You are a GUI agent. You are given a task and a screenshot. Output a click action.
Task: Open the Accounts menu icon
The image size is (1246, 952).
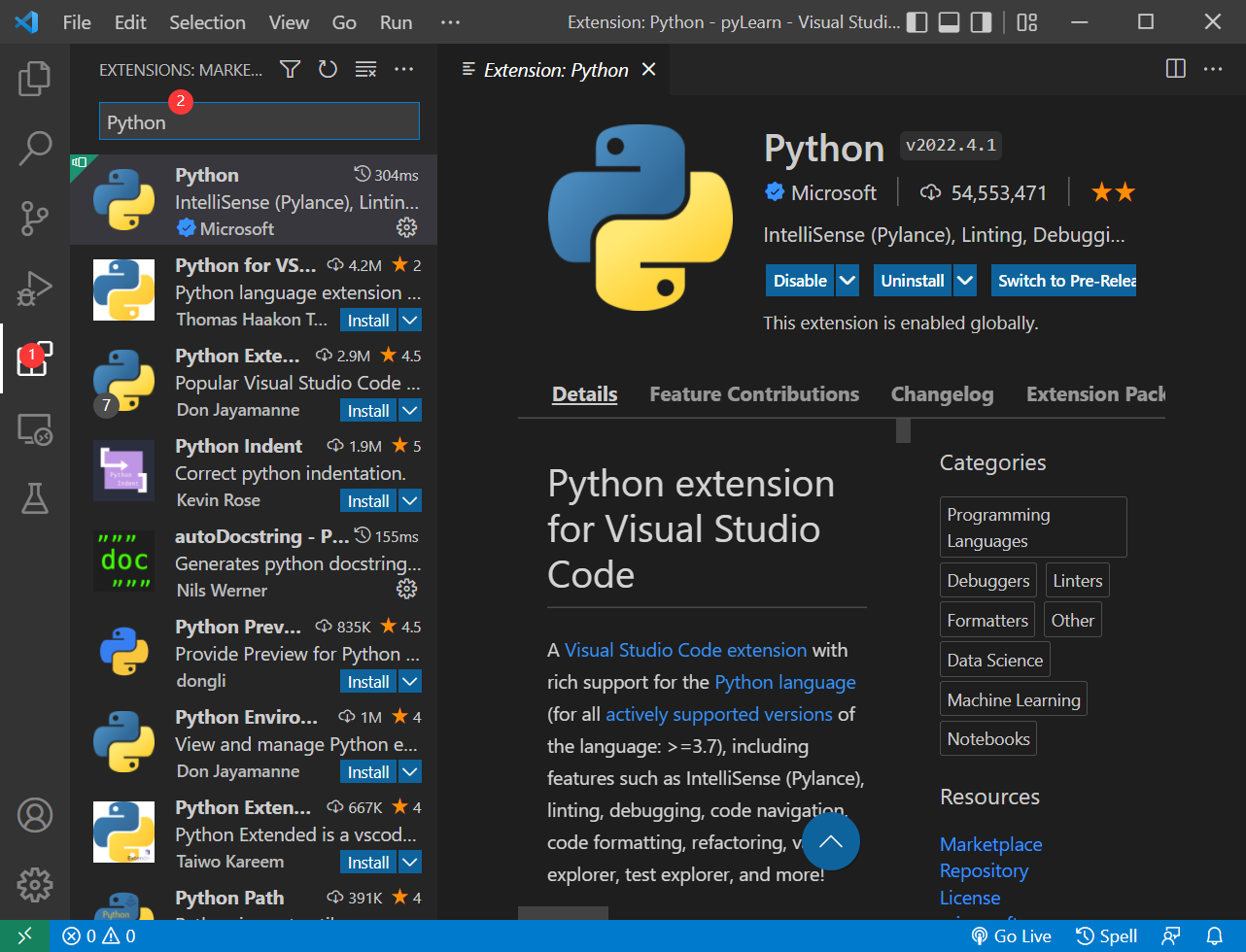[x=35, y=815]
